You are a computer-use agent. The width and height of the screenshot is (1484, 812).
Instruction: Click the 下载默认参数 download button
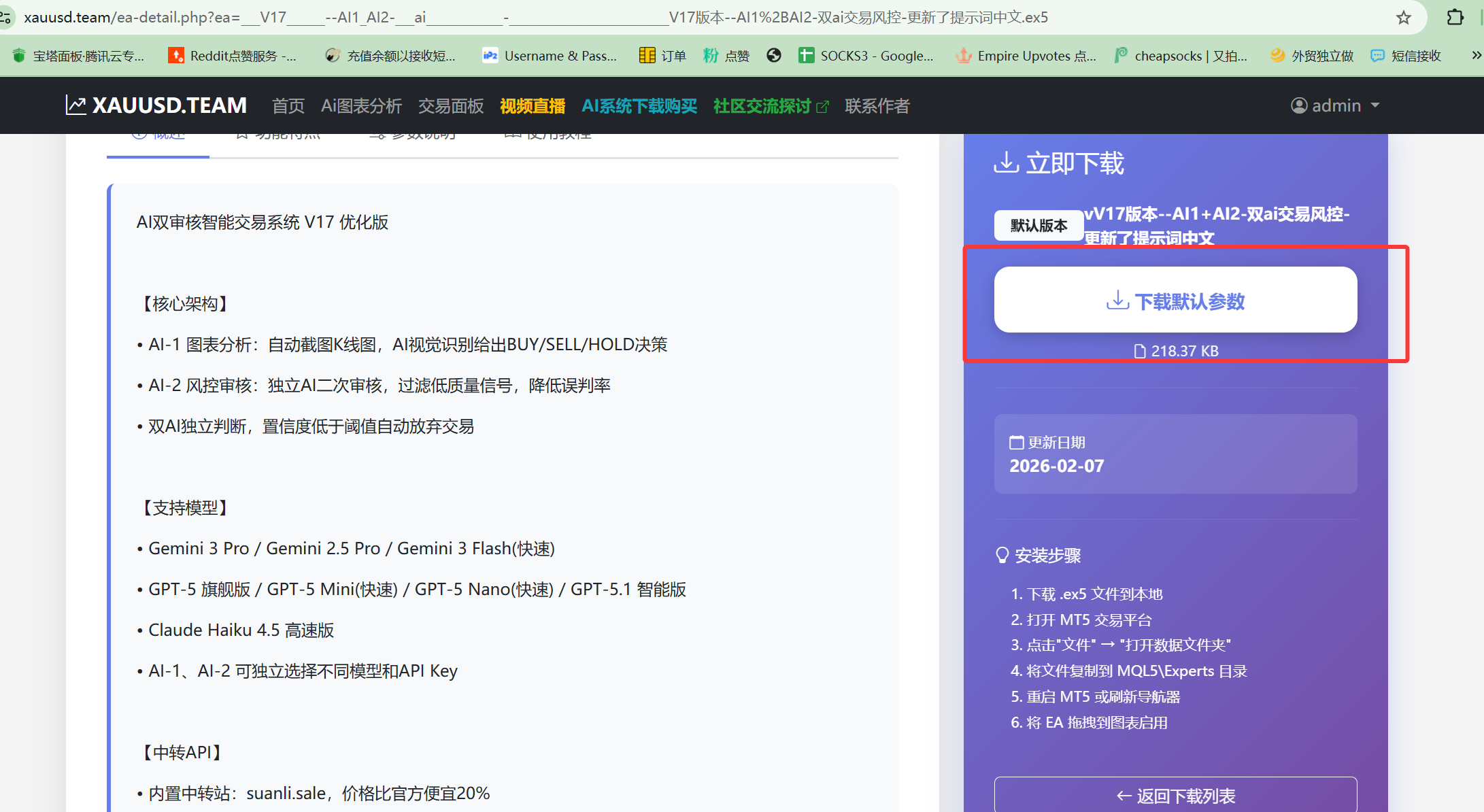(x=1175, y=300)
